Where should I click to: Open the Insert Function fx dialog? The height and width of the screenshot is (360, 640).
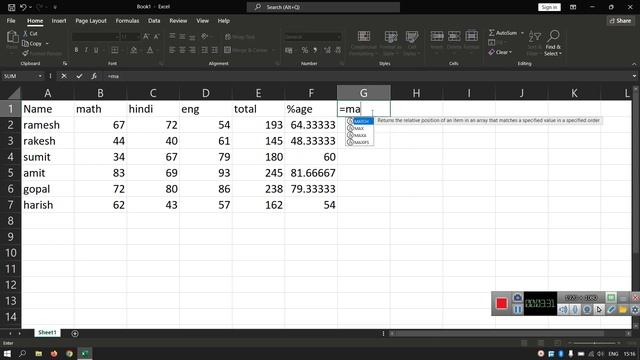[94, 76]
